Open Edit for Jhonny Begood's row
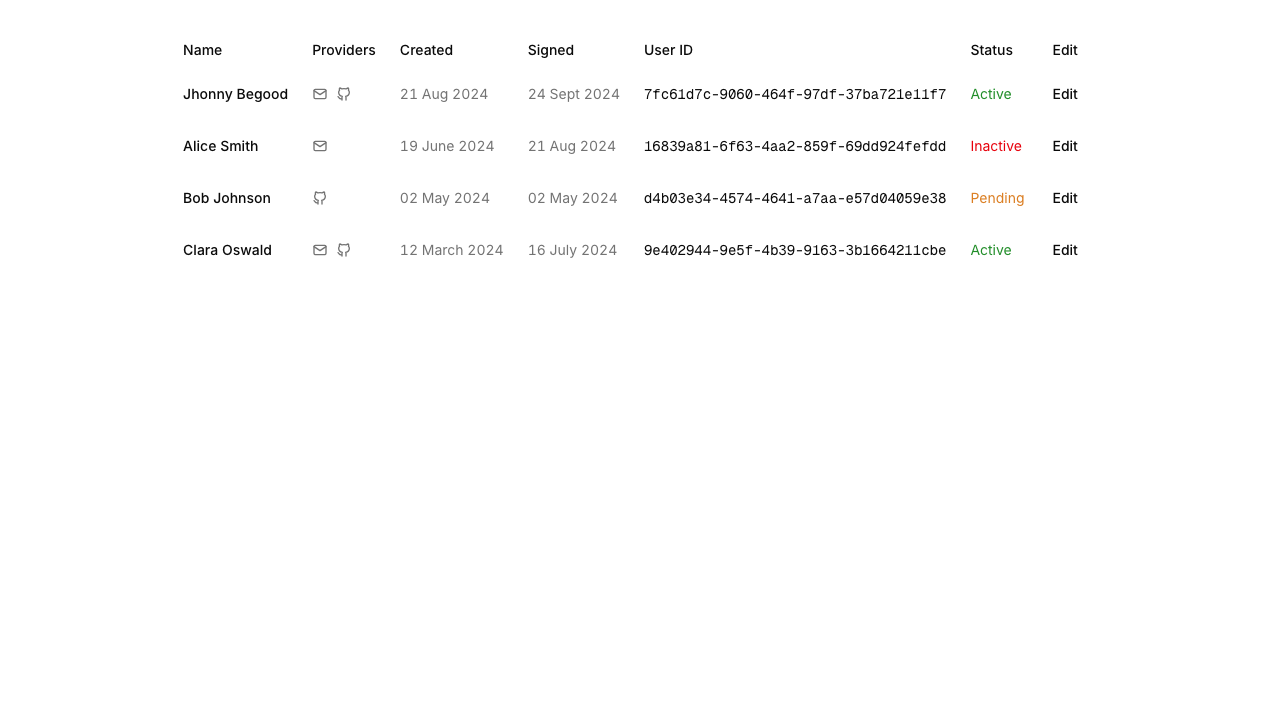This screenshot has height=720, width=1280. click(x=1064, y=94)
